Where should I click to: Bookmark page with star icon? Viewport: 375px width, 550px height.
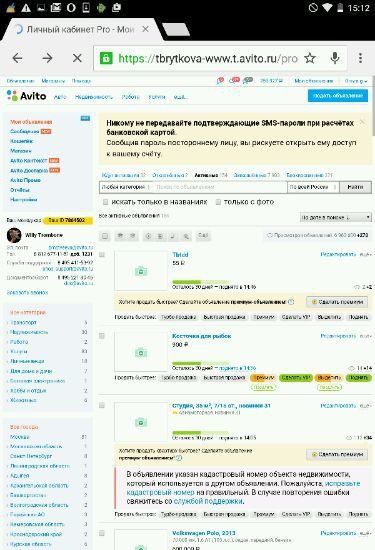(x=310, y=58)
